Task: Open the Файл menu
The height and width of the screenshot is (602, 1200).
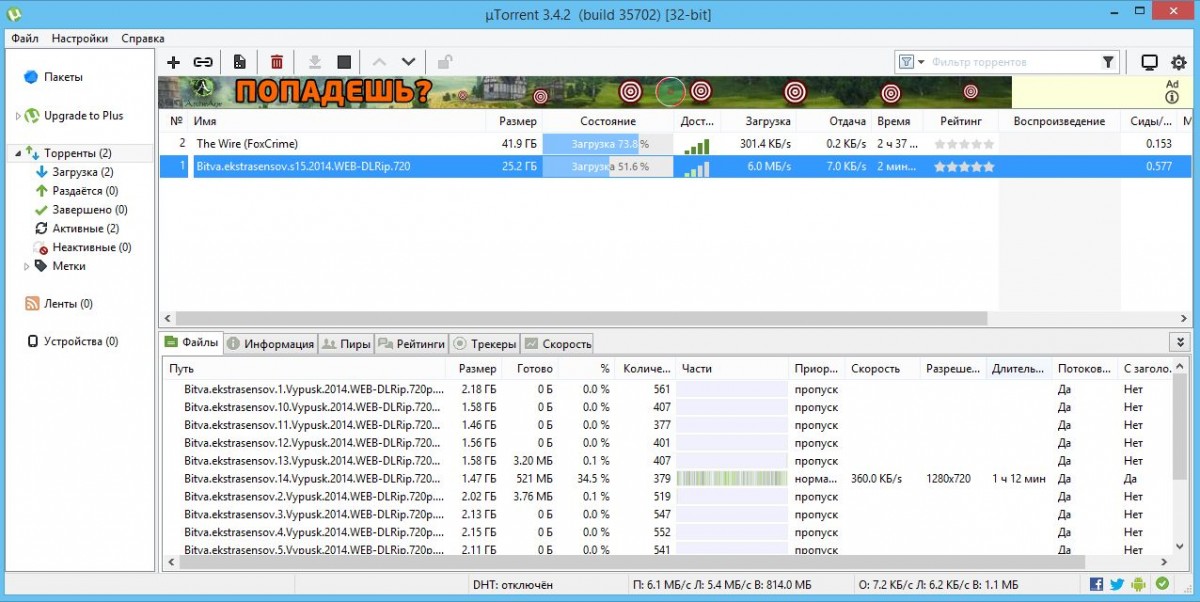Action: [25, 38]
